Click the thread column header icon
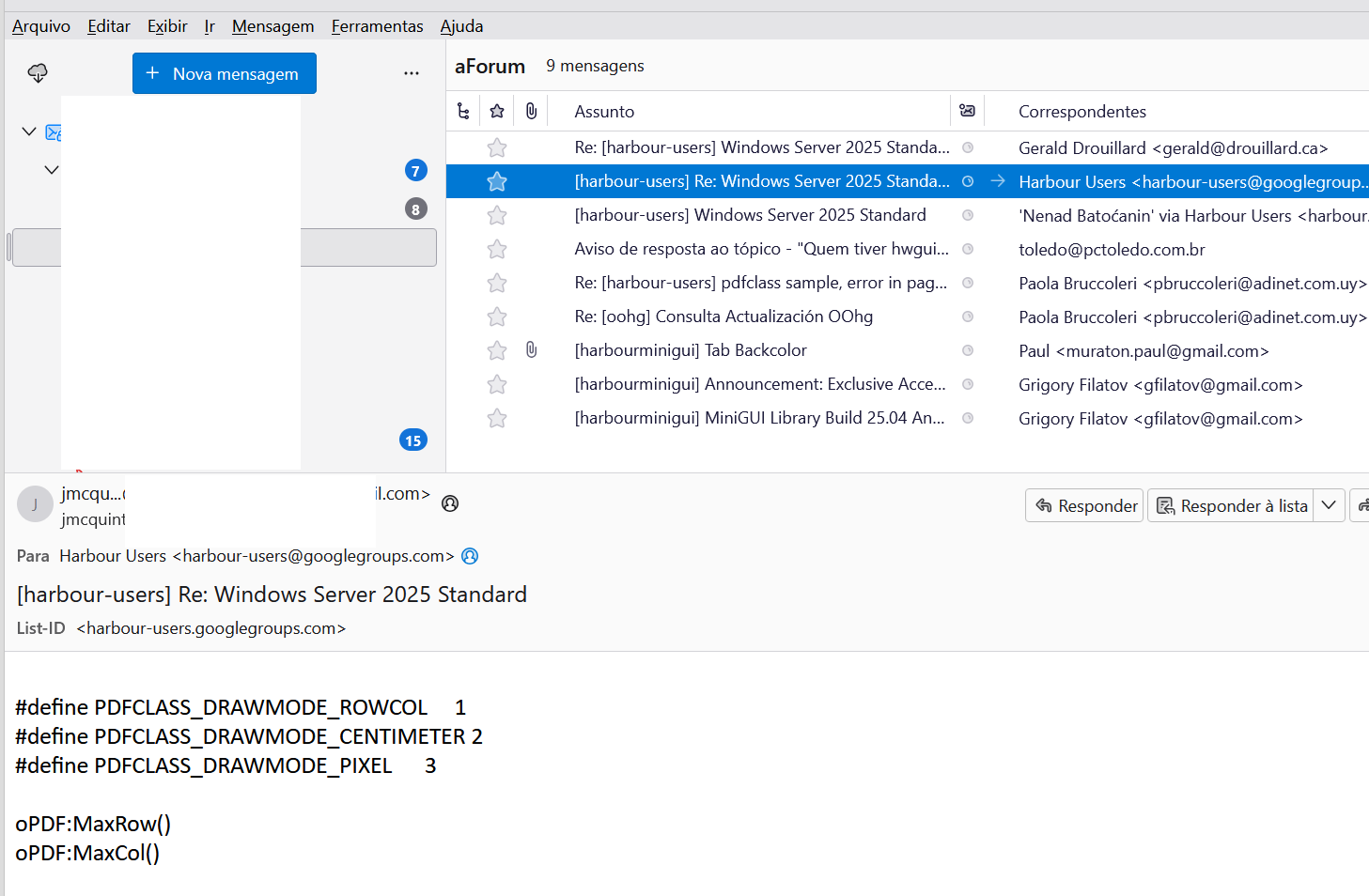This screenshot has height=896, width=1369. (463, 112)
